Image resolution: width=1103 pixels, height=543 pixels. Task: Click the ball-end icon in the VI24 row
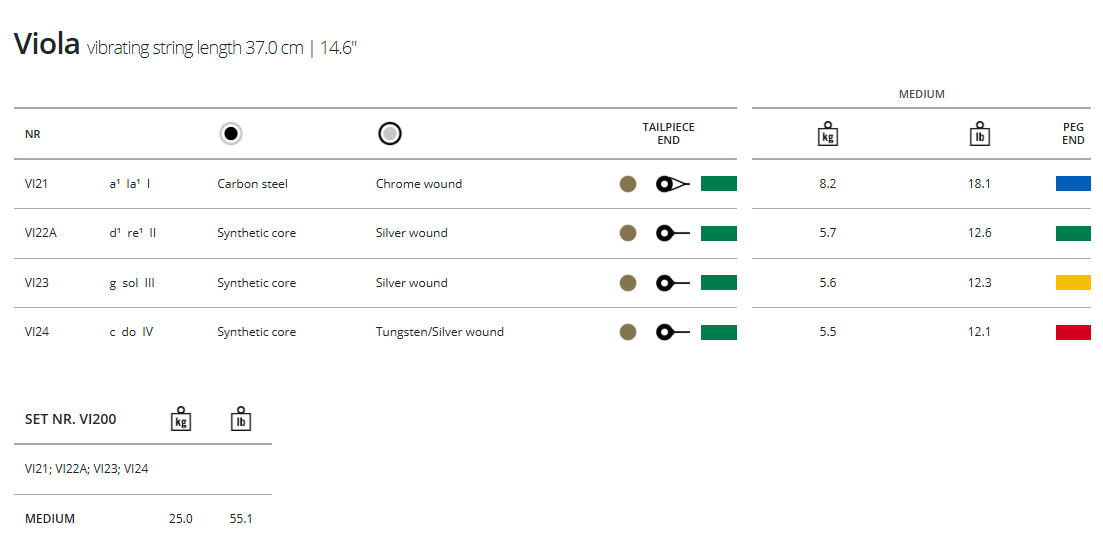point(672,332)
